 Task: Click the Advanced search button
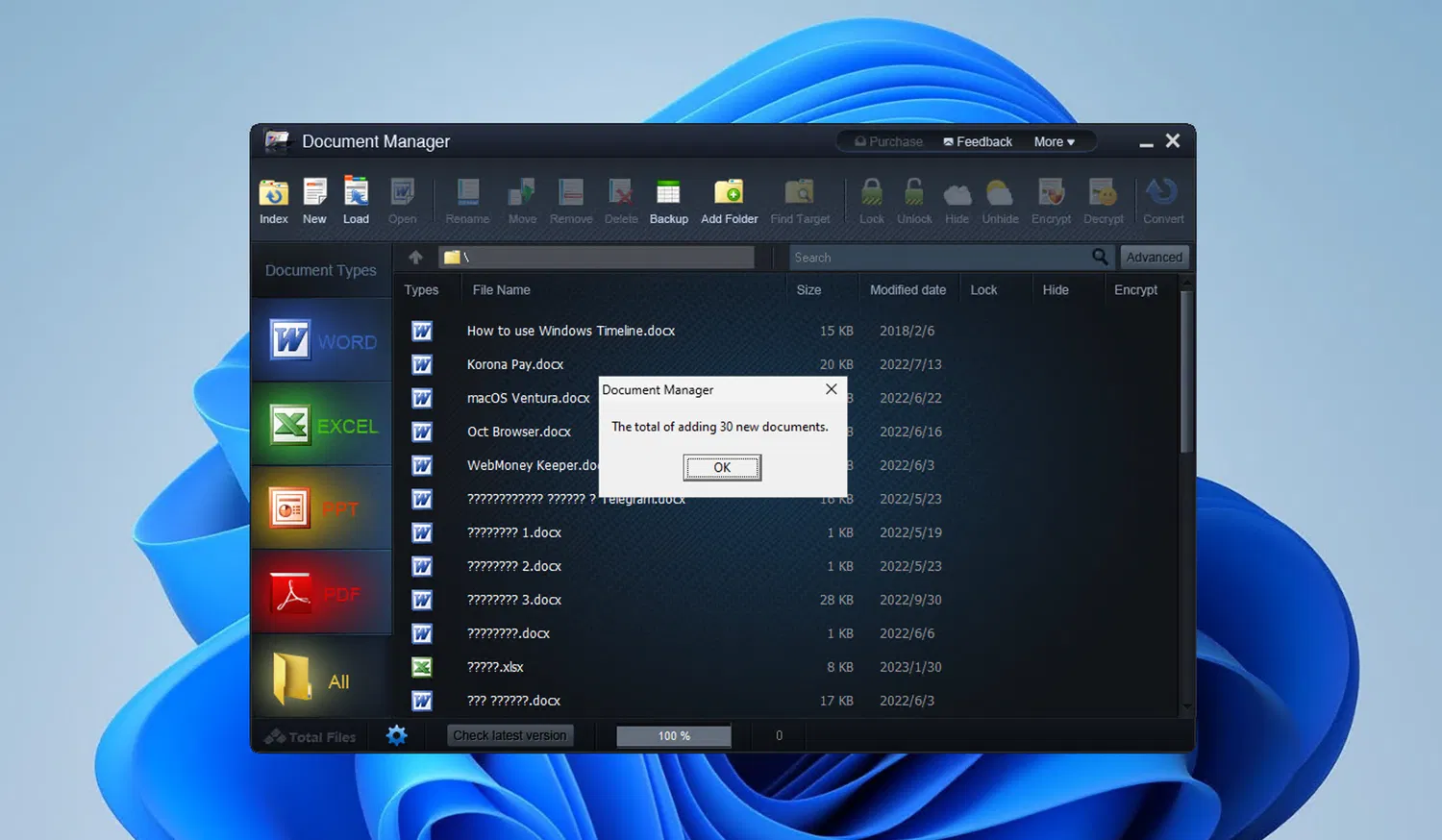(x=1154, y=257)
